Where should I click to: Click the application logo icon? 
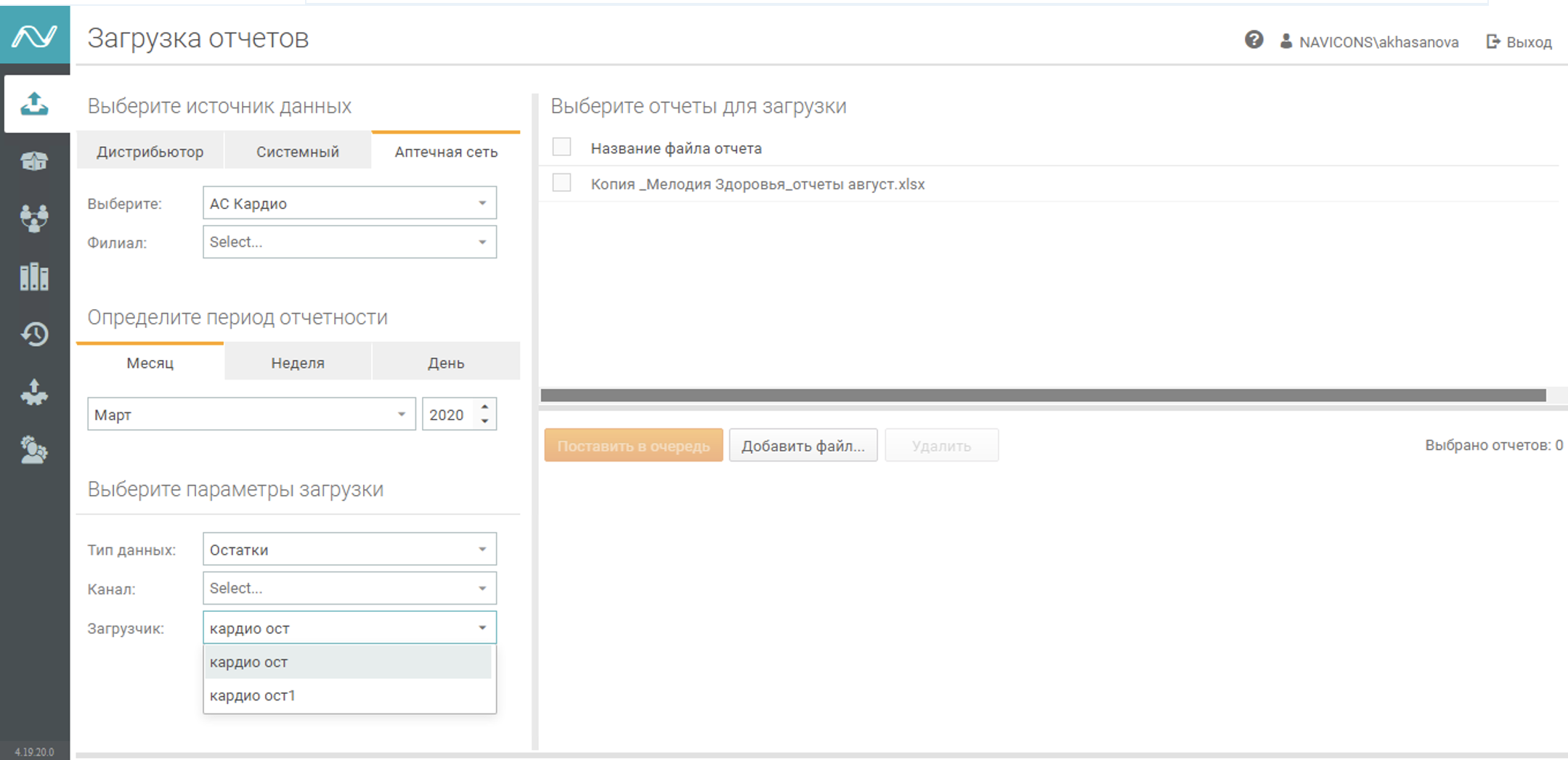click(x=34, y=36)
